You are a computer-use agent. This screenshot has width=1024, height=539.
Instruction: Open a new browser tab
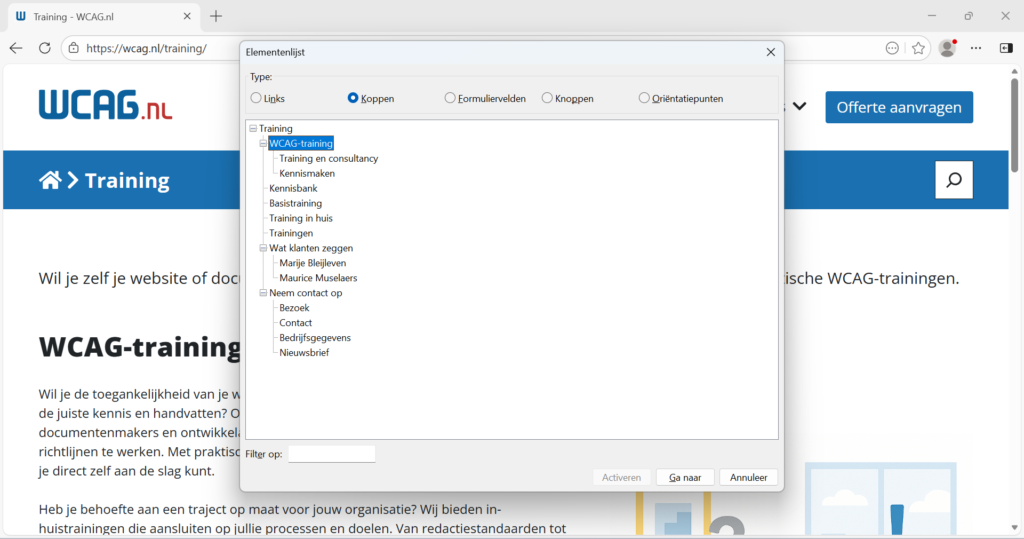coord(216,16)
